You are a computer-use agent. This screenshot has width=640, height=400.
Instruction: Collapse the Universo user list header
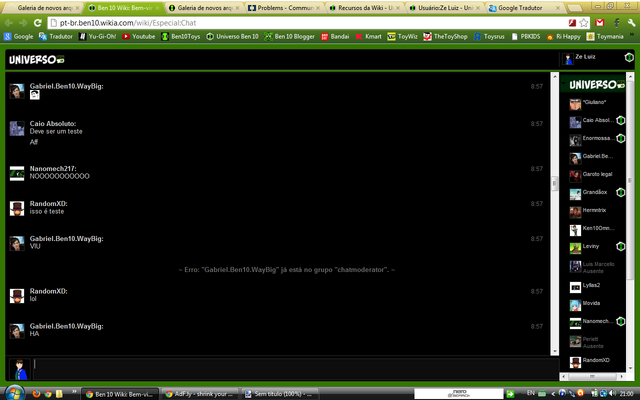593,84
